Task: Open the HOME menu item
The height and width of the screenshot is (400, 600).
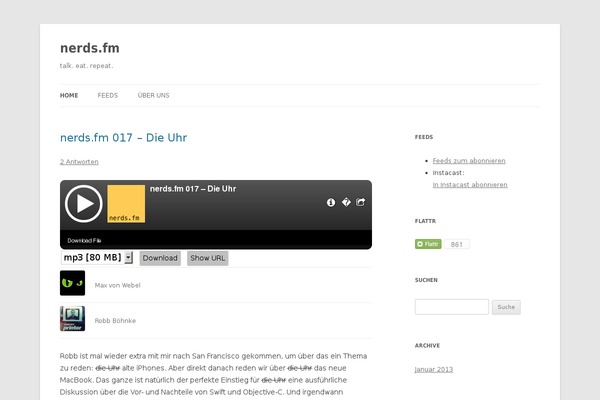Action: [x=69, y=95]
